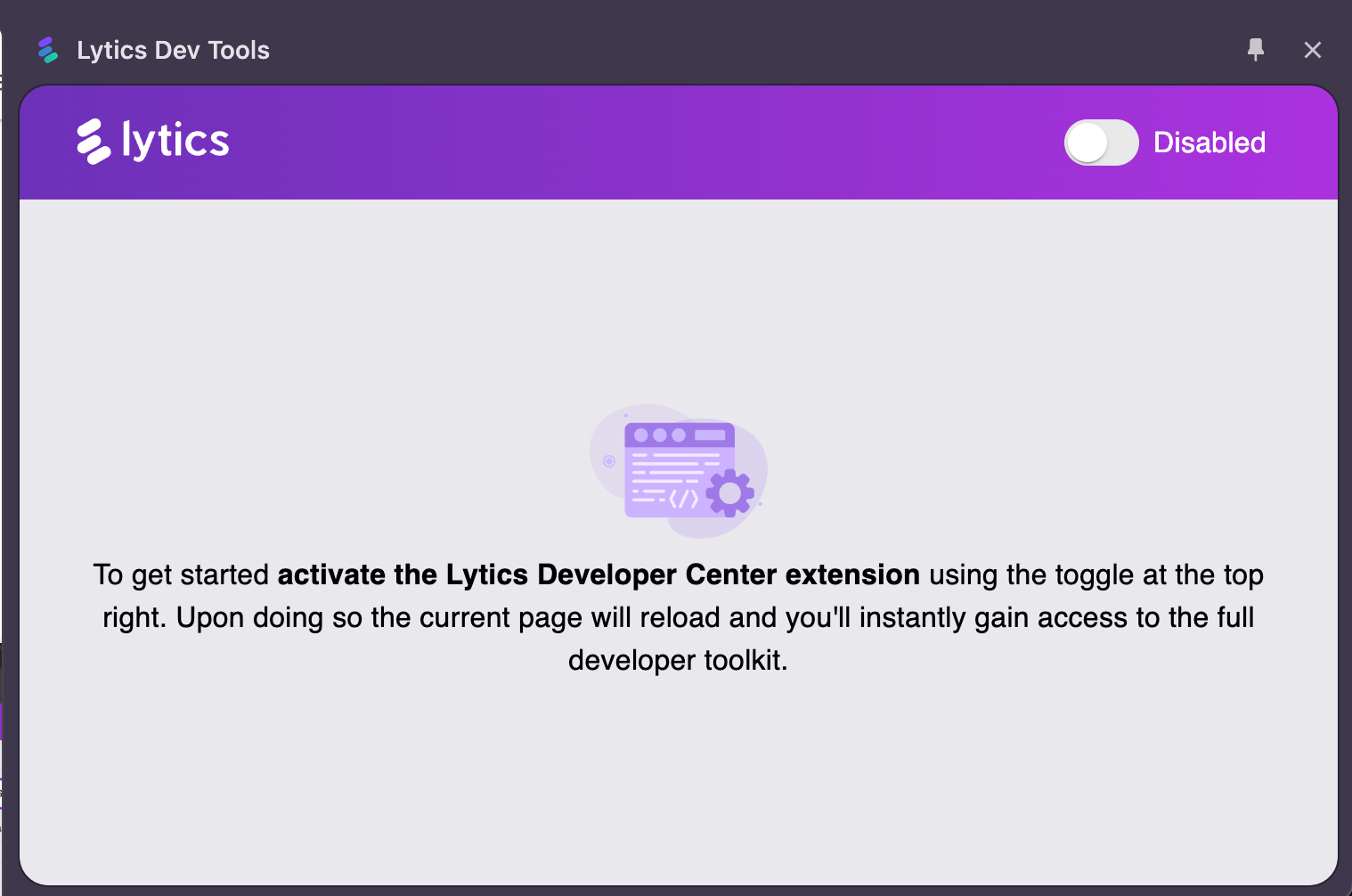Click the Lytics logo in purple header

coord(153,141)
